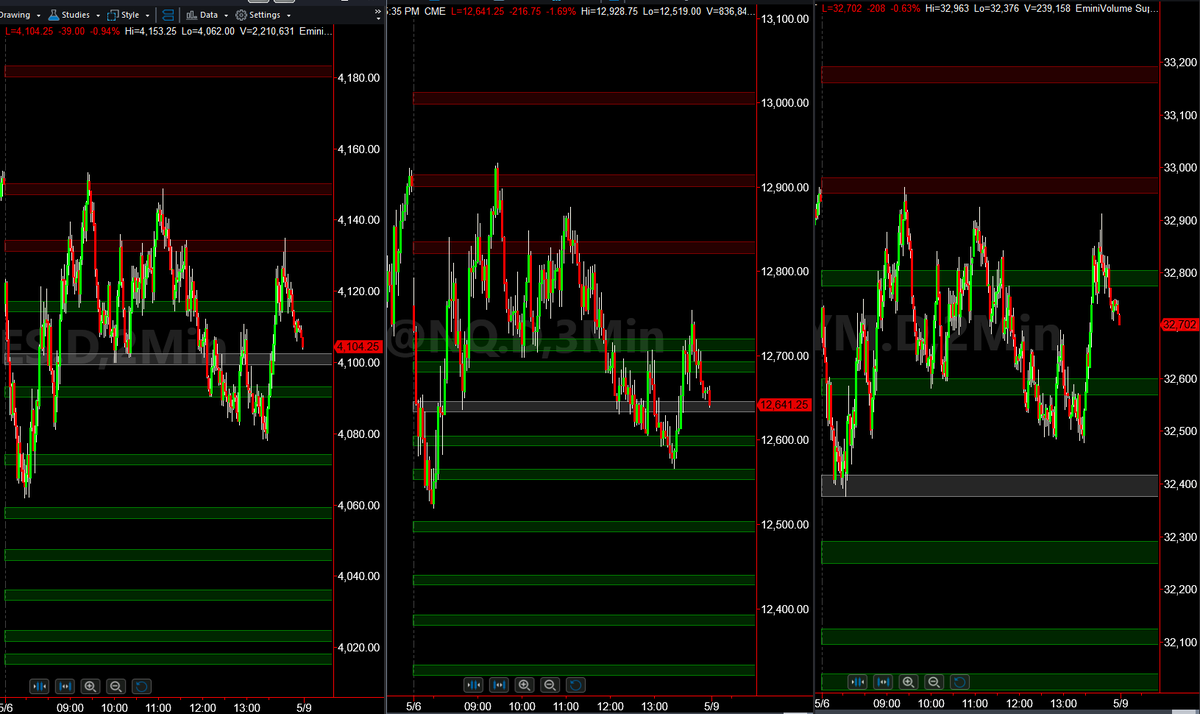Click the 09:00 time label on YM chart
Image resolution: width=1200 pixels, height=714 pixels.
[x=888, y=704]
